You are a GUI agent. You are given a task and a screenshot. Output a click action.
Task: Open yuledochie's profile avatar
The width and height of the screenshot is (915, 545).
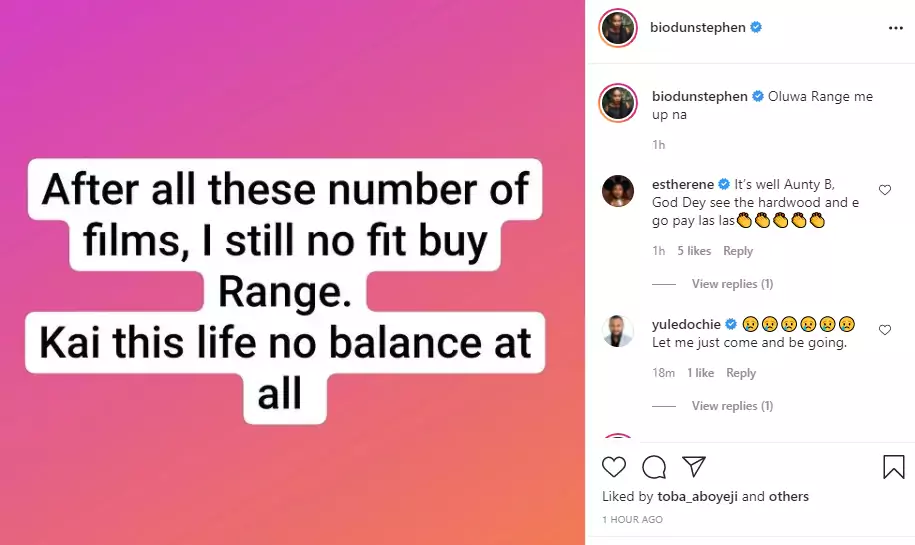coord(618,330)
